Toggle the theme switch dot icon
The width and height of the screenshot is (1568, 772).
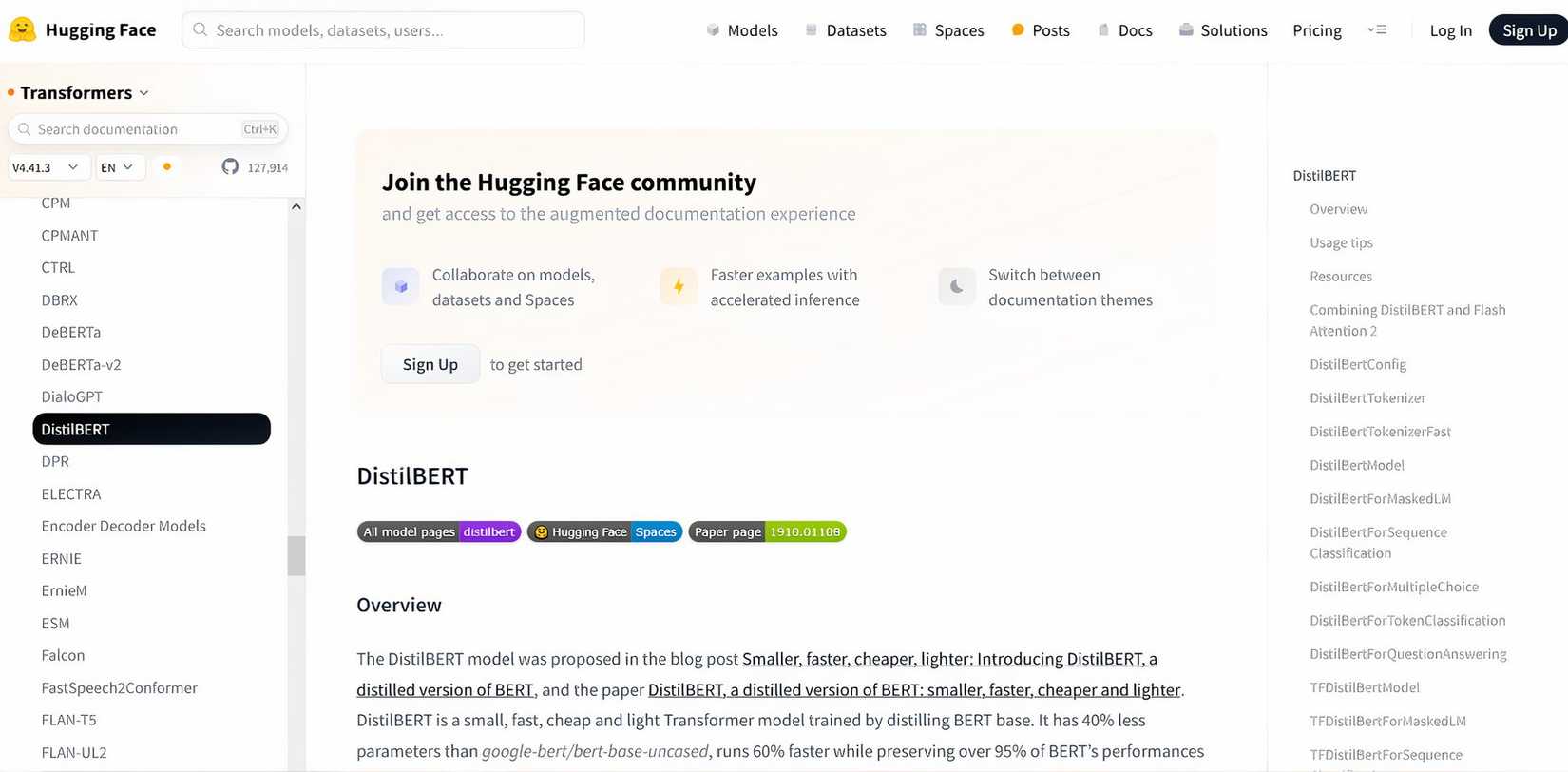[167, 166]
